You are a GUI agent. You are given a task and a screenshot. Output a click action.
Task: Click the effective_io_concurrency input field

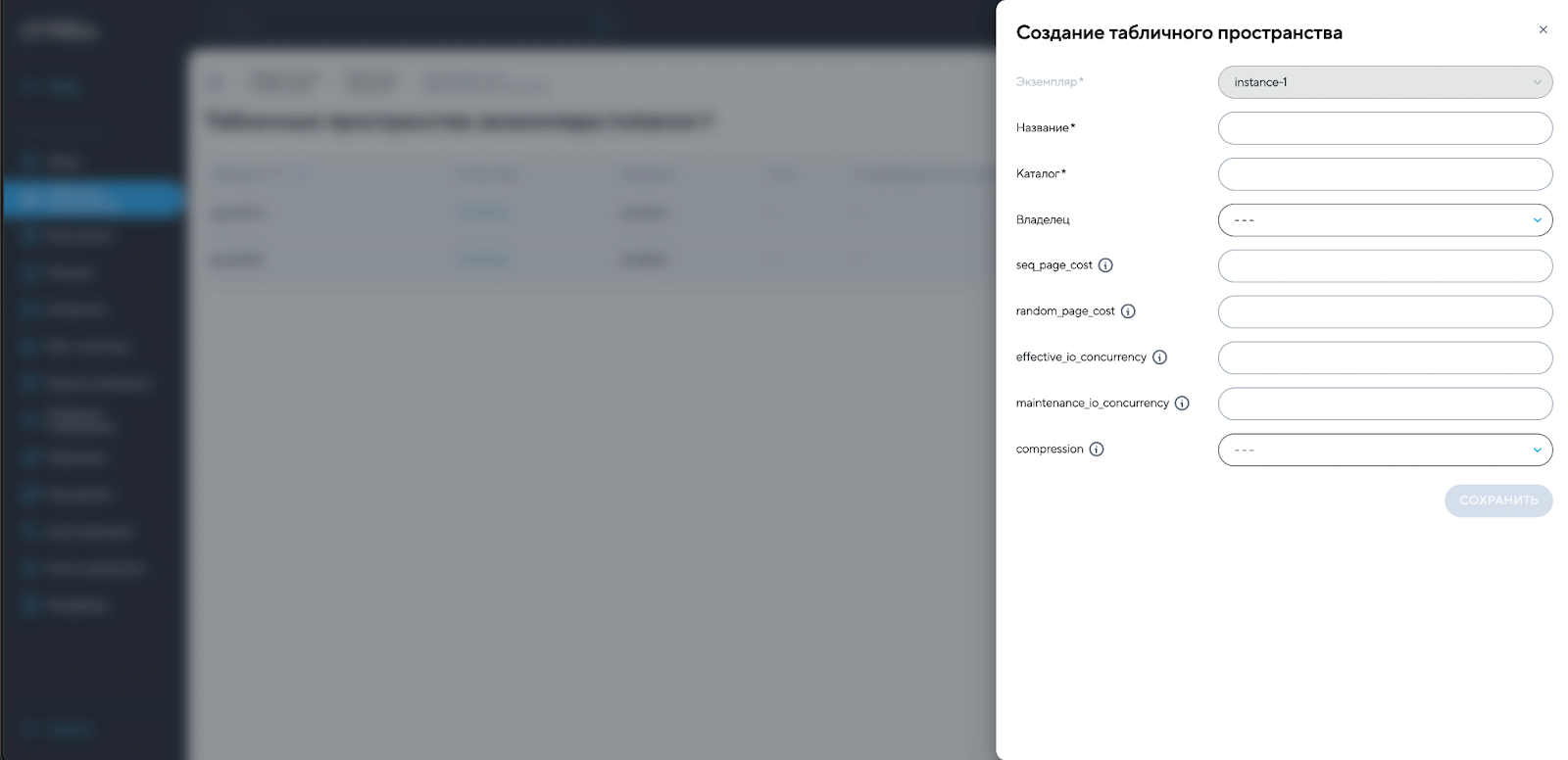pyautogui.click(x=1384, y=358)
